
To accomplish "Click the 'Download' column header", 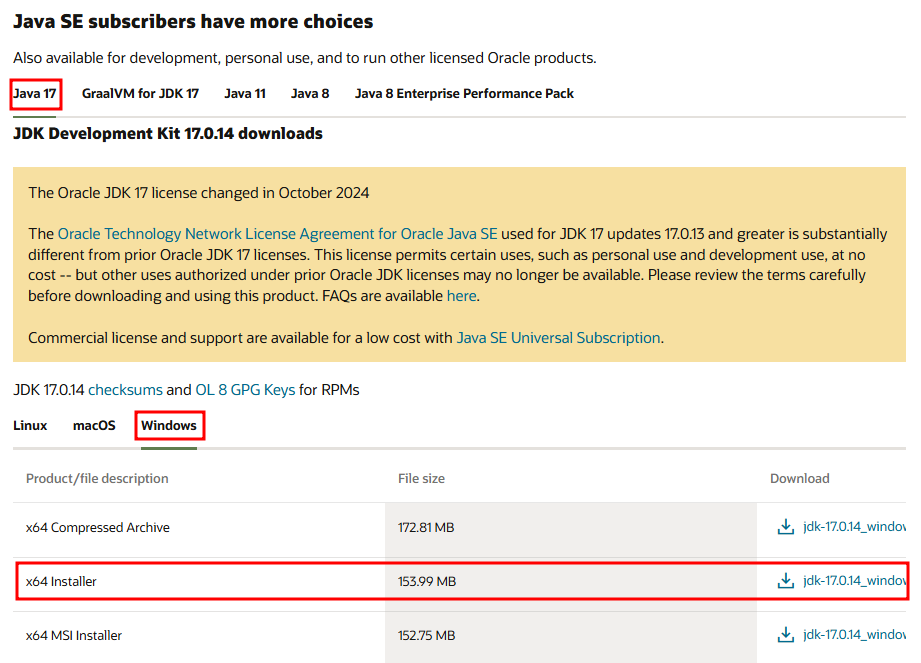I will pos(799,479).
